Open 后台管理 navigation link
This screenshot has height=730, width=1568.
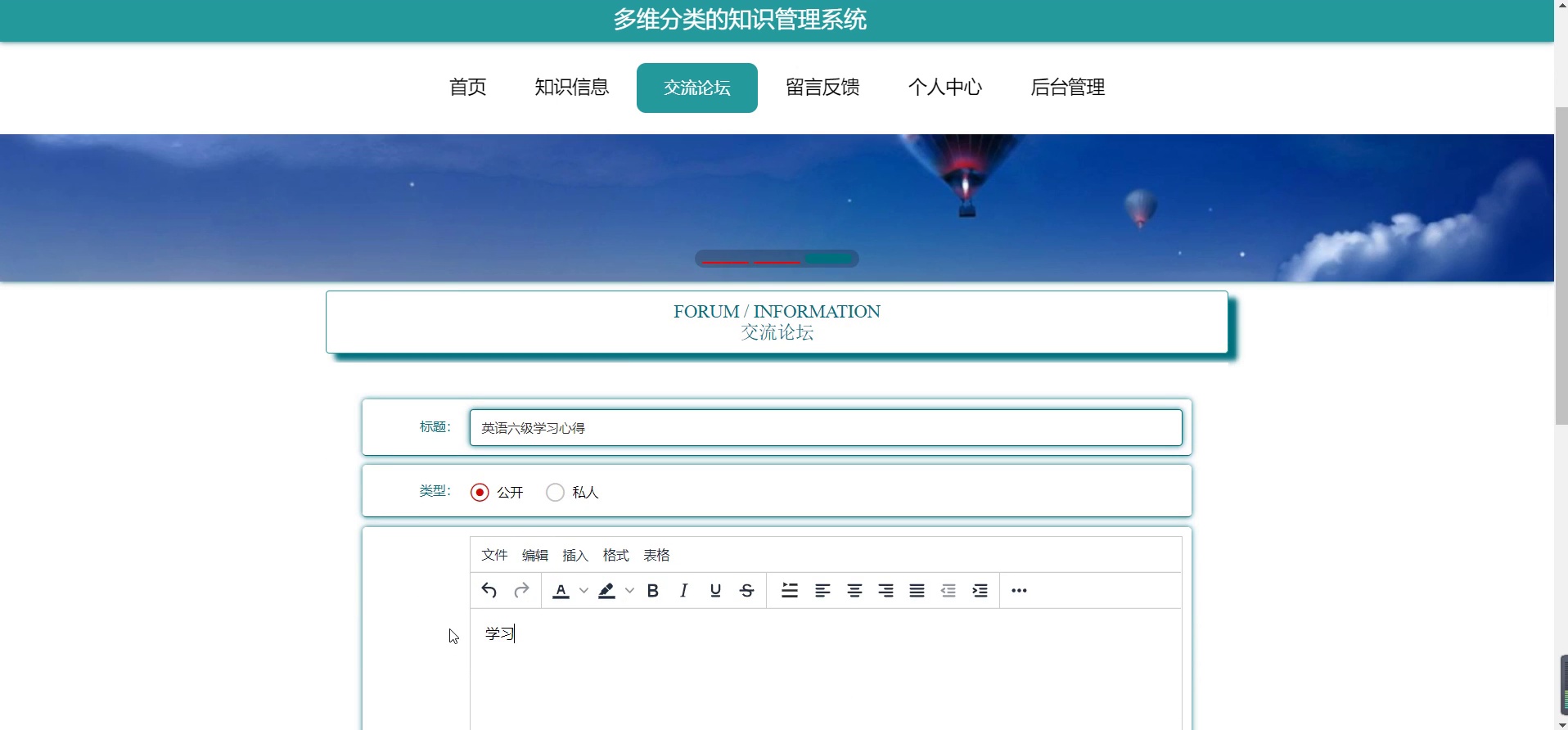click(1068, 87)
